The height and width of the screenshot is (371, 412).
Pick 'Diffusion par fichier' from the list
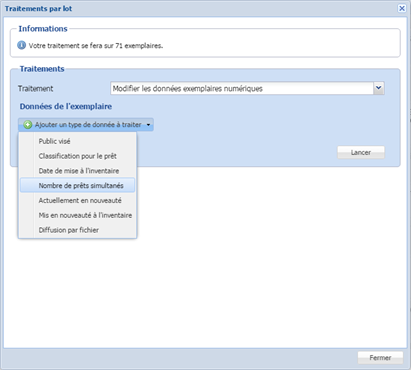point(77,230)
